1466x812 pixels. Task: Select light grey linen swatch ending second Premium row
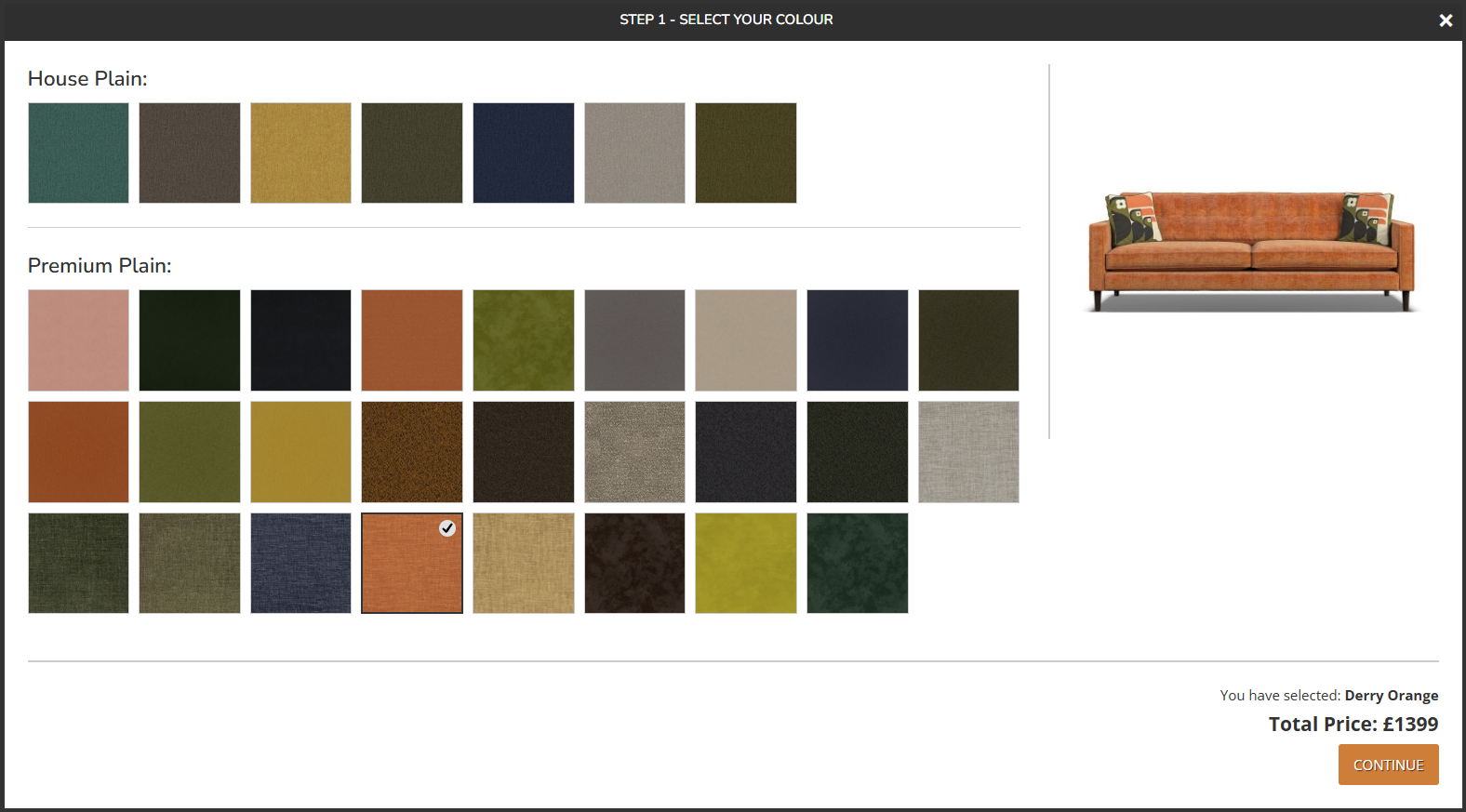968,451
